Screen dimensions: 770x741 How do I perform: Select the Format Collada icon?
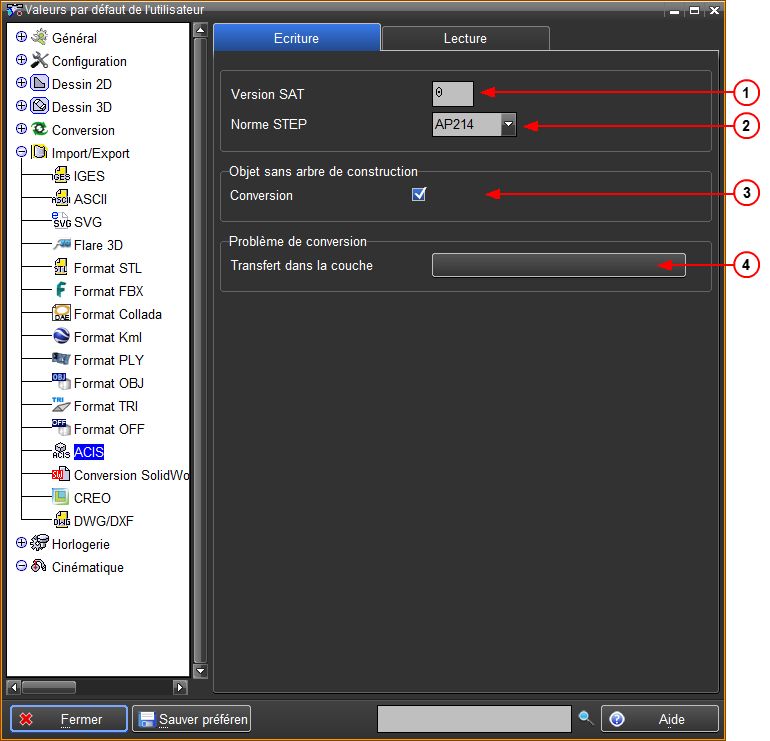coord(60,314)
